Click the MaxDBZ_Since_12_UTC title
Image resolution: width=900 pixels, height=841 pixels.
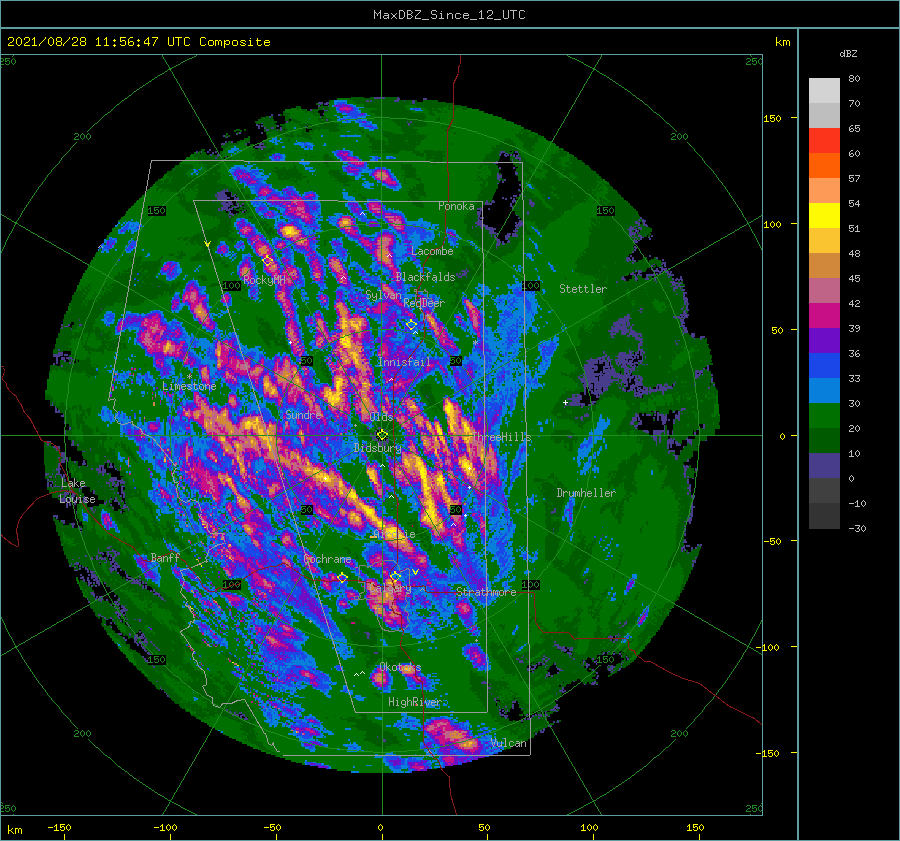pyautogui.click(x=449, y=15)
